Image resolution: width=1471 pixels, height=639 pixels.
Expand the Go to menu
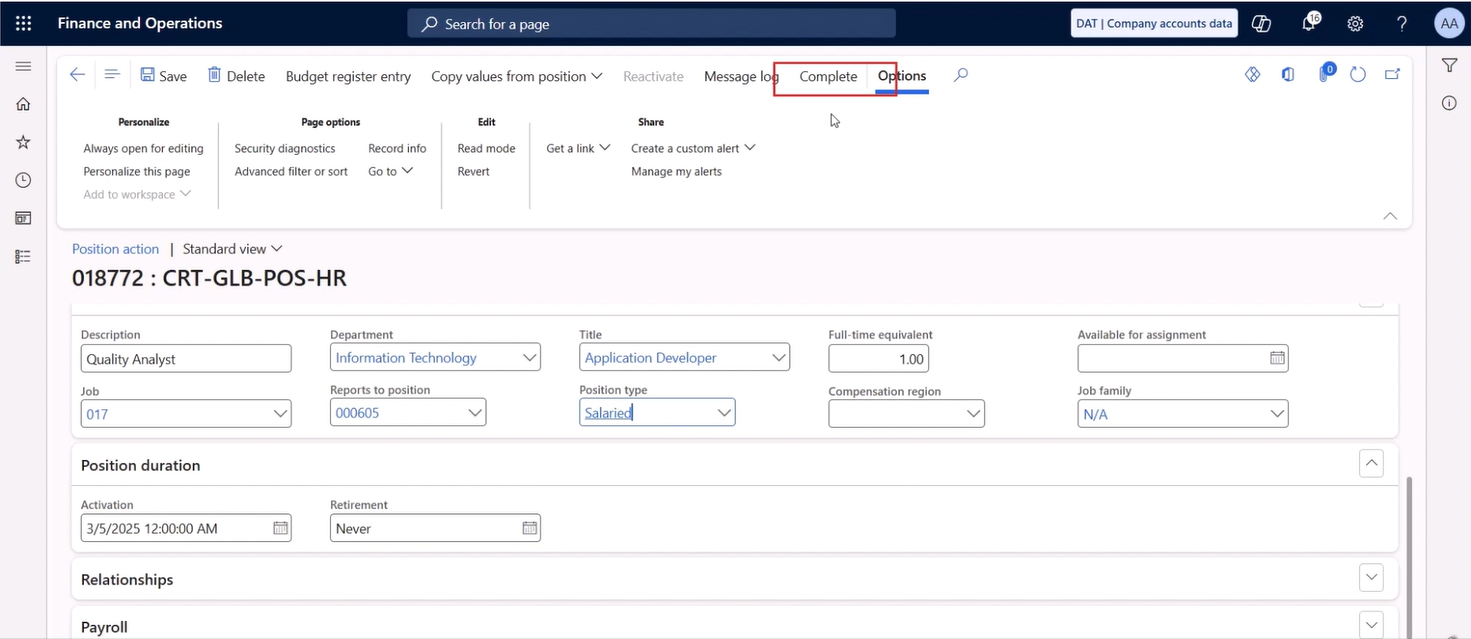coord(391,171)
